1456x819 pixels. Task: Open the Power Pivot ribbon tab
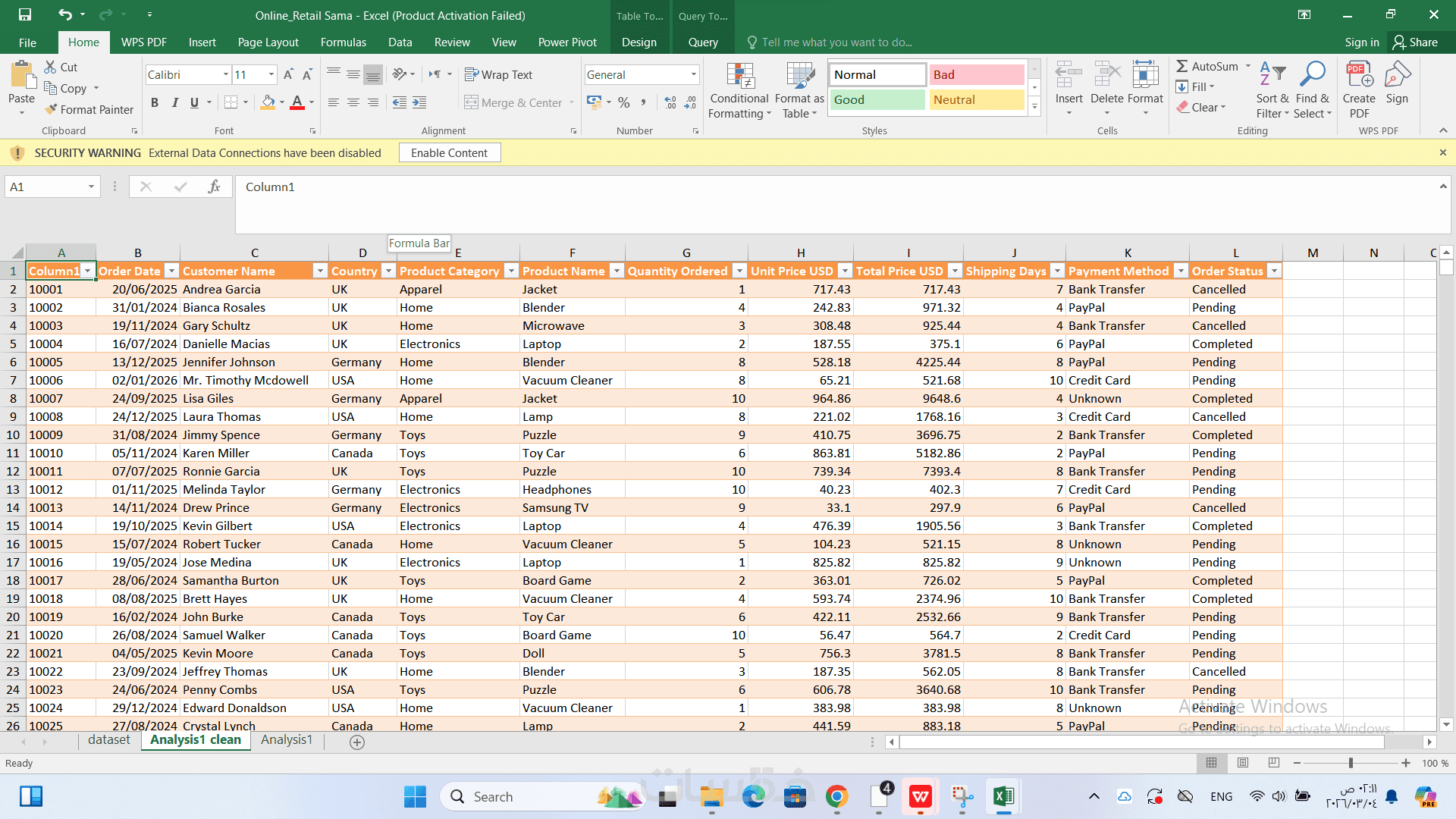pos(566,42)
